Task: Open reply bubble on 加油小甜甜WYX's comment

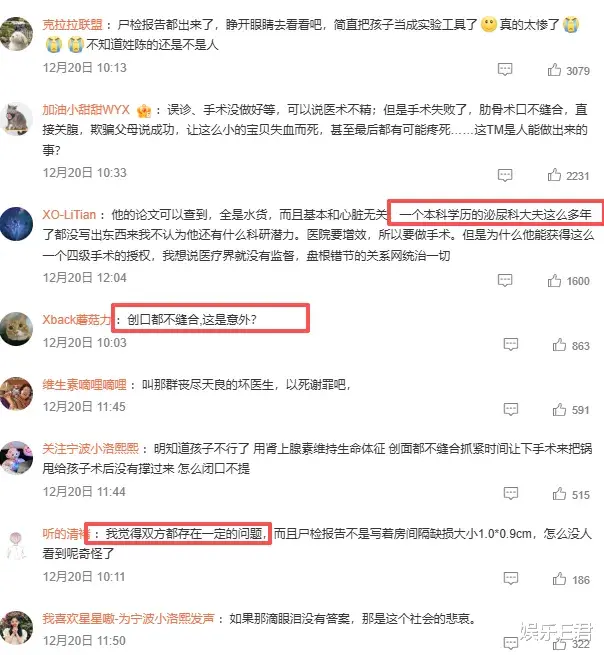Action: tap(505, 175)
